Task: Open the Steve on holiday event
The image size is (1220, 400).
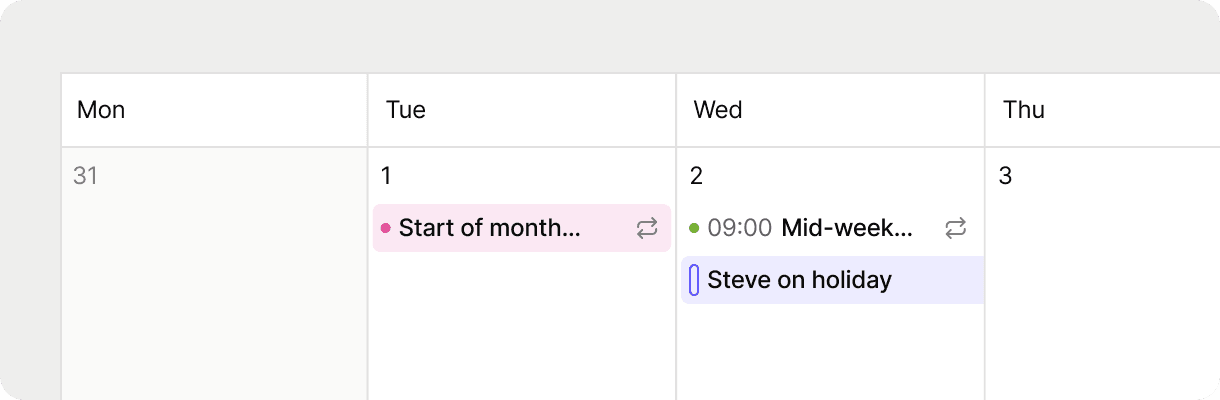Action: (800, 280)
